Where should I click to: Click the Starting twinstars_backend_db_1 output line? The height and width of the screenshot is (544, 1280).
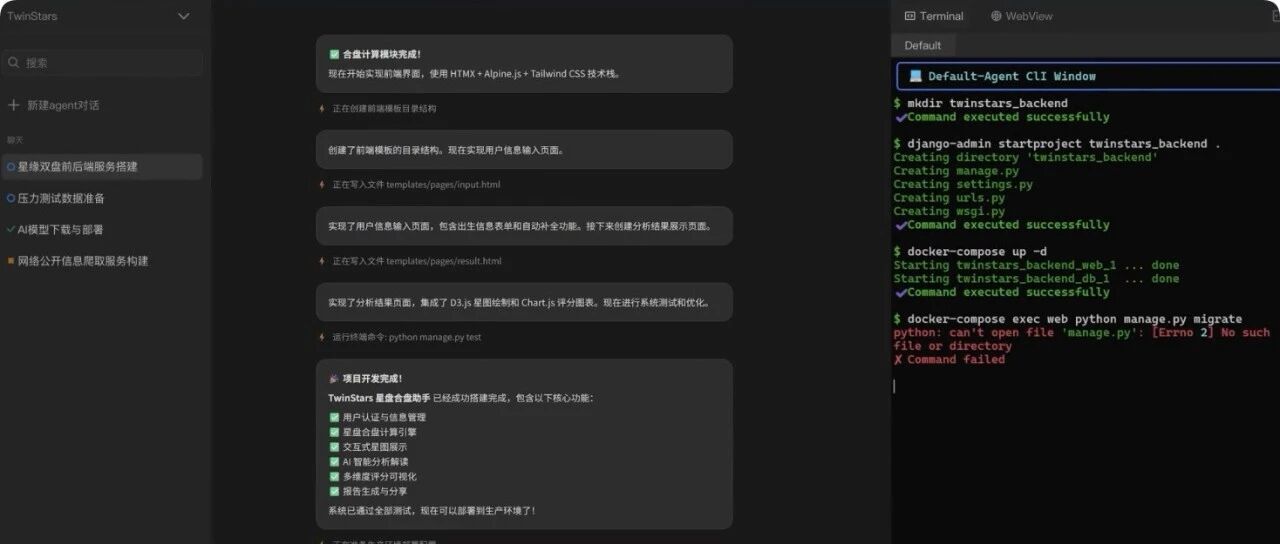[1036, 279]
